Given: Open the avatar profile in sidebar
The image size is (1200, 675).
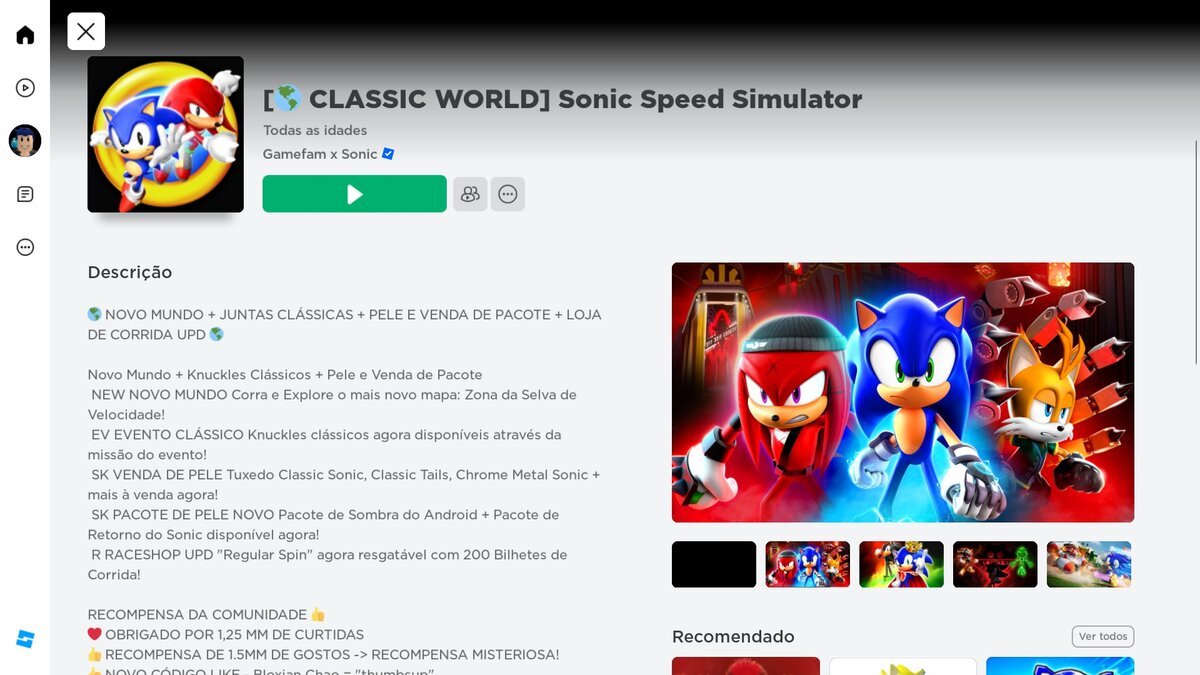Looking at the screenshot, I should [x=25, y=141].
